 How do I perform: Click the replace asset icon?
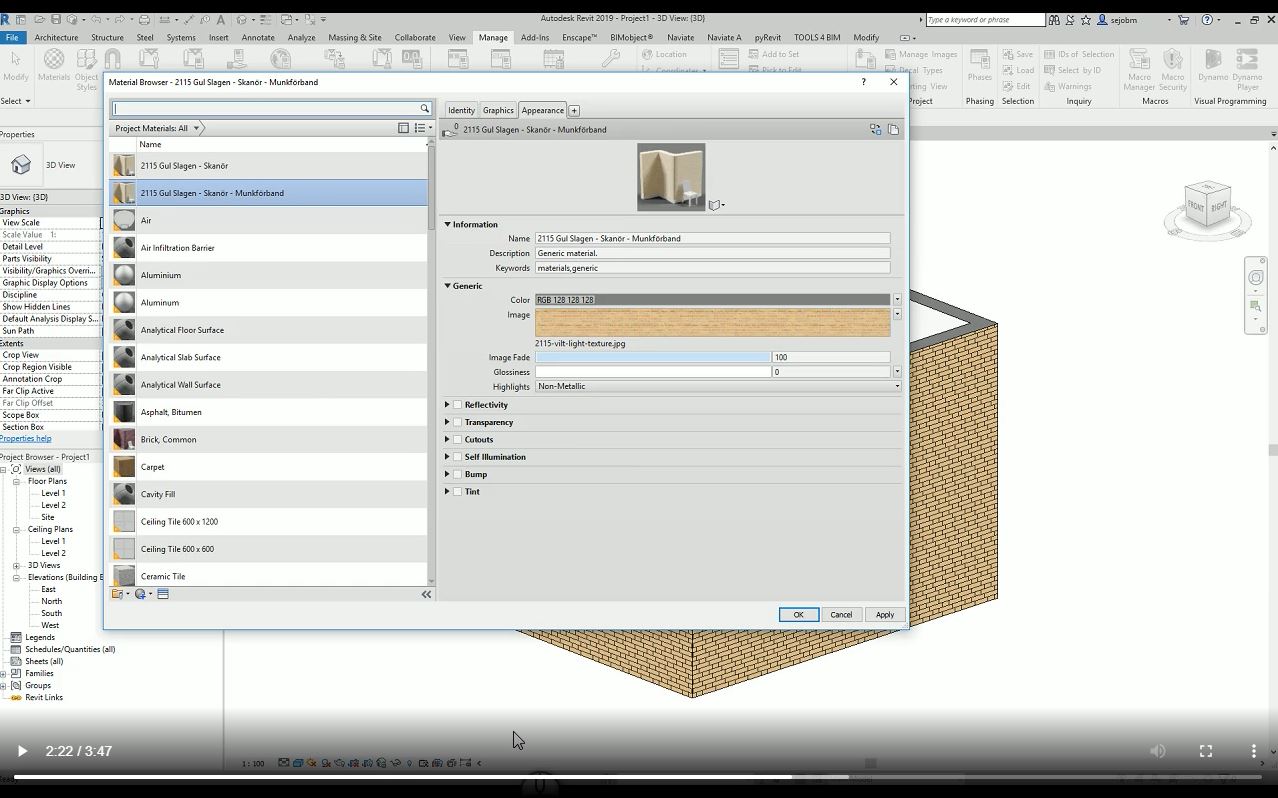click(x=876, y=129)
